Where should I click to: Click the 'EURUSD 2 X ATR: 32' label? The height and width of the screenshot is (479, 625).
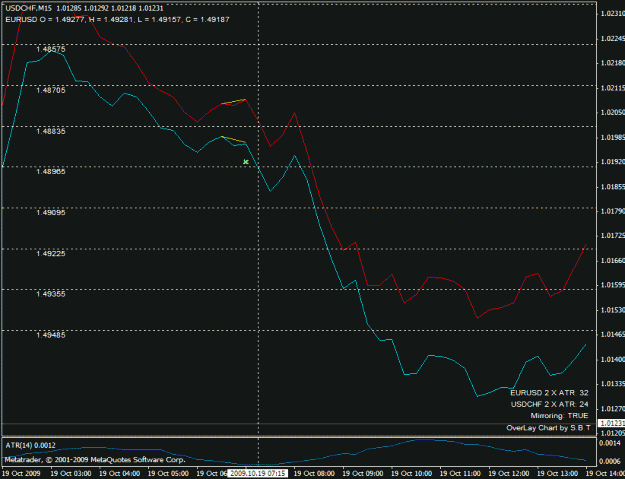pos(549,393)
